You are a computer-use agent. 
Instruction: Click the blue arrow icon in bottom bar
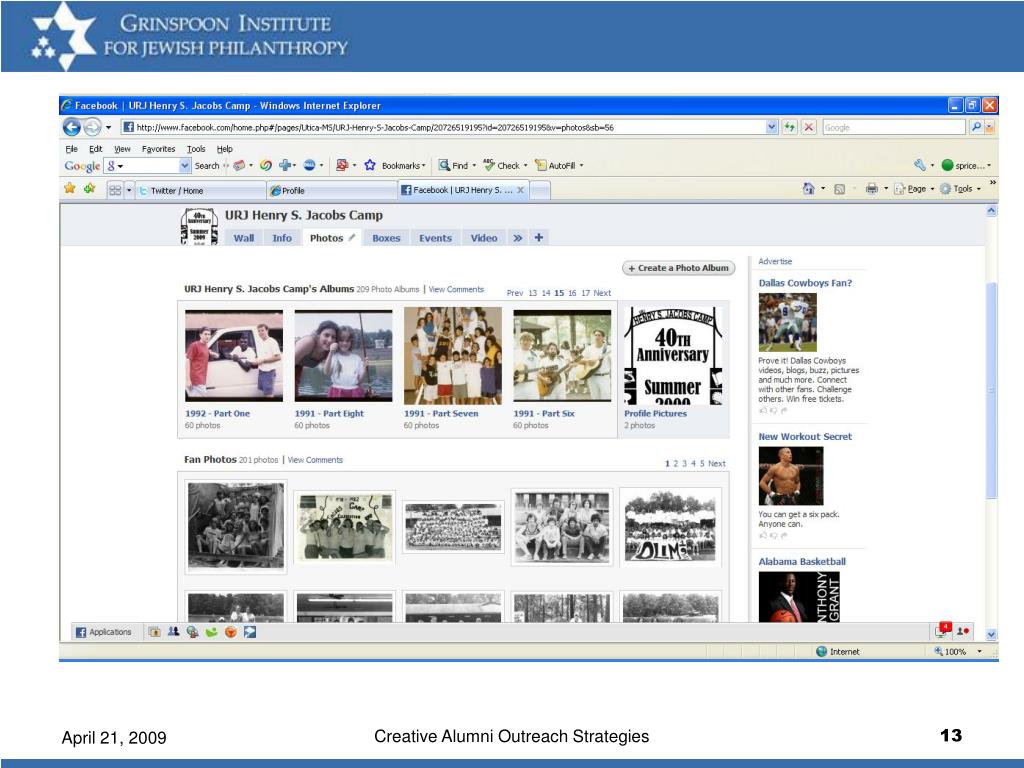(250, 632)
